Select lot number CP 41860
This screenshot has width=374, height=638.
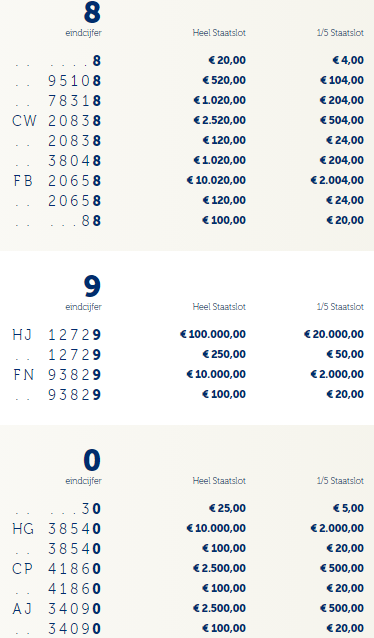coord(57,568)
